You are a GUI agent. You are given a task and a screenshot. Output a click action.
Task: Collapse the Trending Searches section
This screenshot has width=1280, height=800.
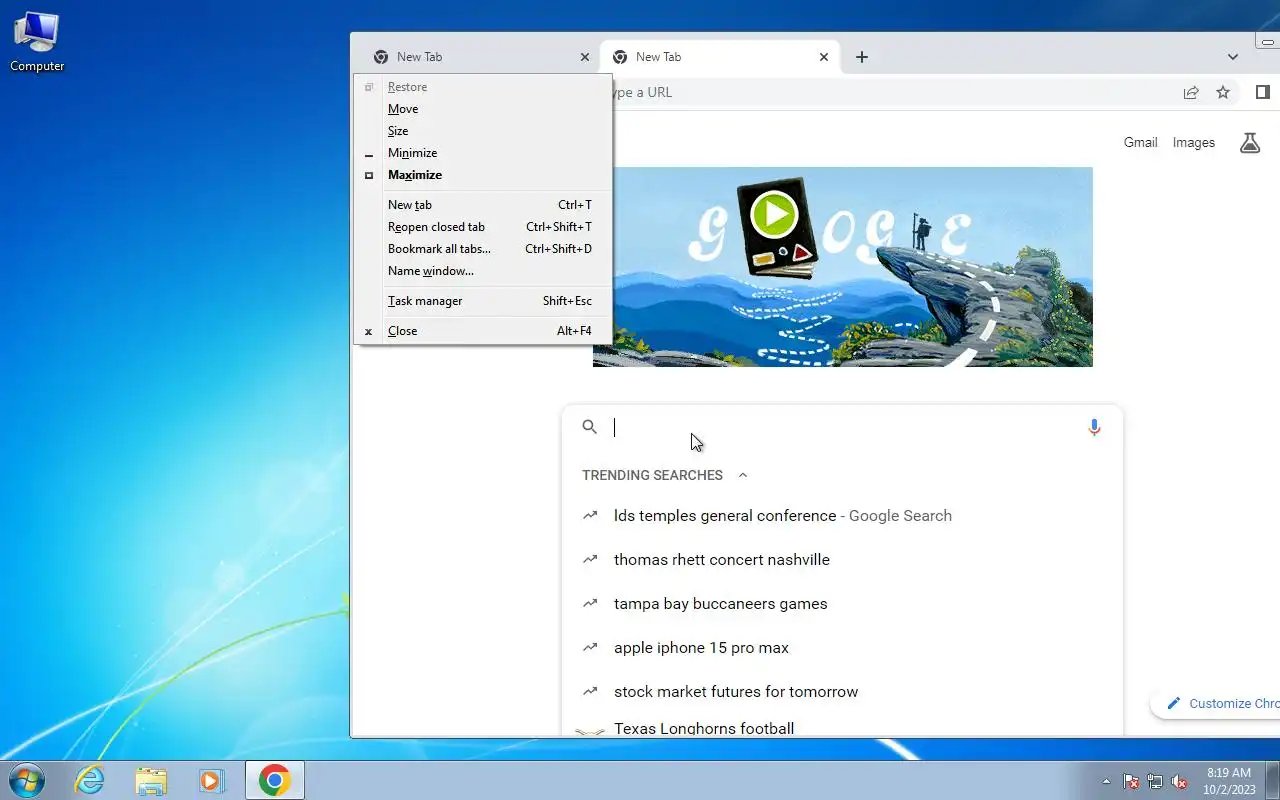742,475
